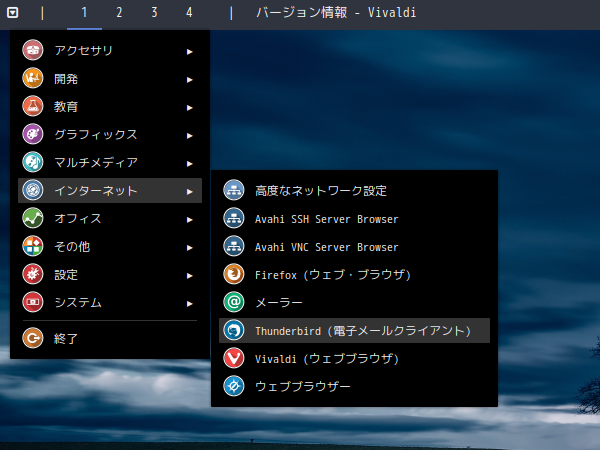The image size is (600, 450).
Task: Click the Vivaldi icon
Action: 234,359
